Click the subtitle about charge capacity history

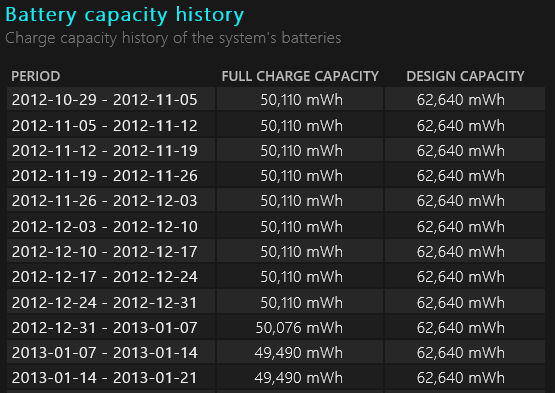[173, 38]
